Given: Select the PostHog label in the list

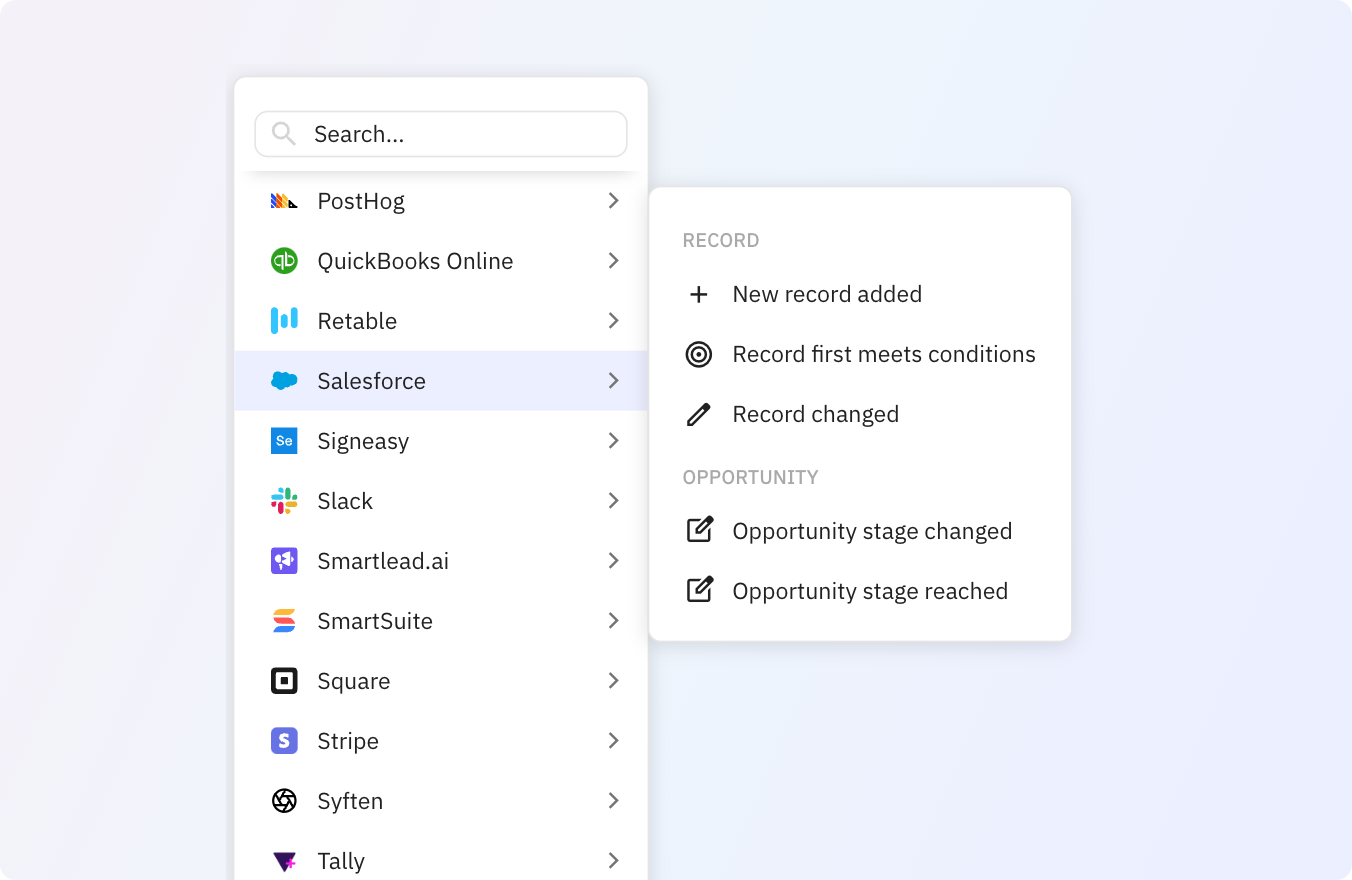Looking at the screenshot, I should 361,201.
